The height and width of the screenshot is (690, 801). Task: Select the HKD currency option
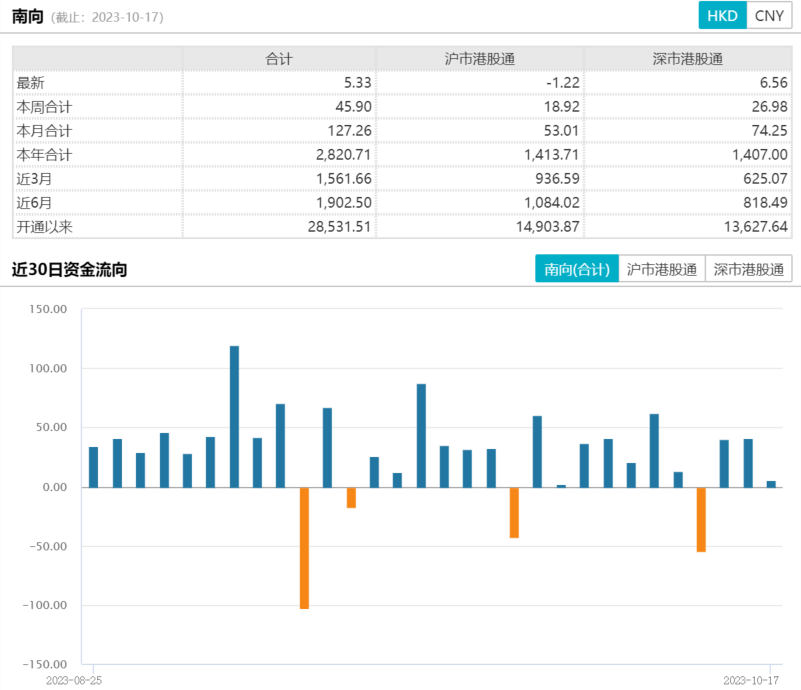point(721,16)
